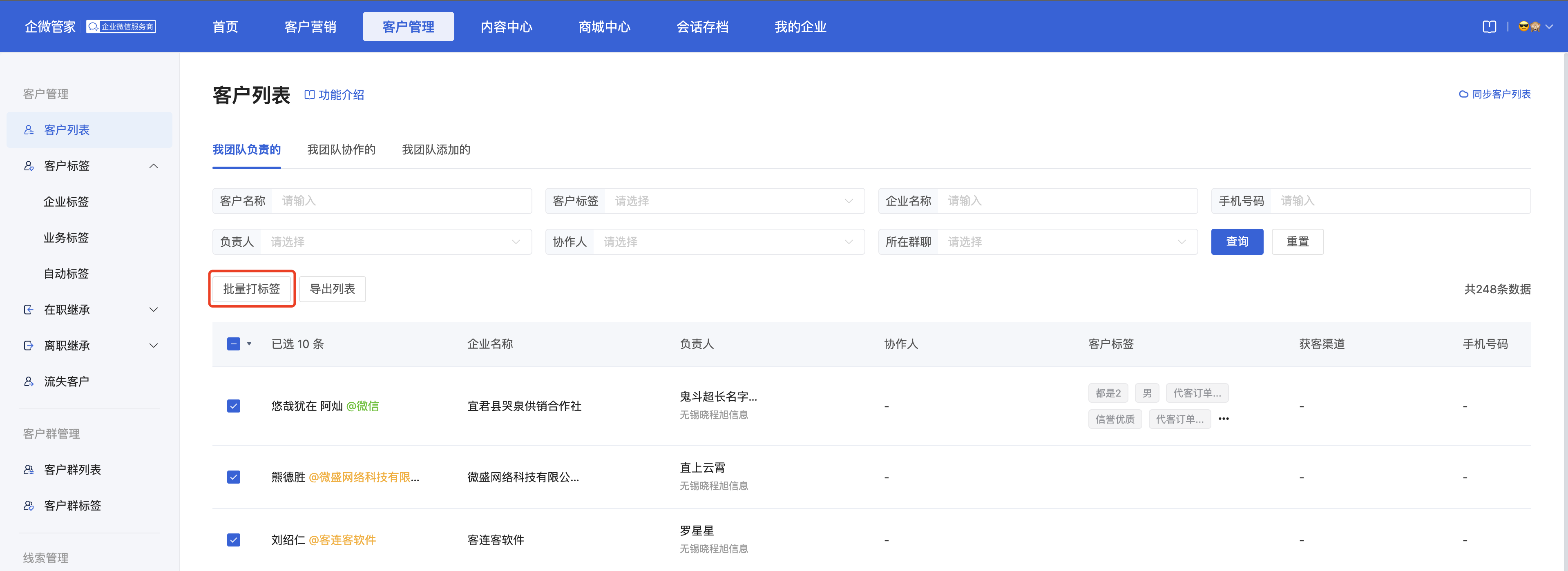The image size is (1568, 571).
Task: Focus the 企业名称 input field
Action: click(x=1038, y=201)
